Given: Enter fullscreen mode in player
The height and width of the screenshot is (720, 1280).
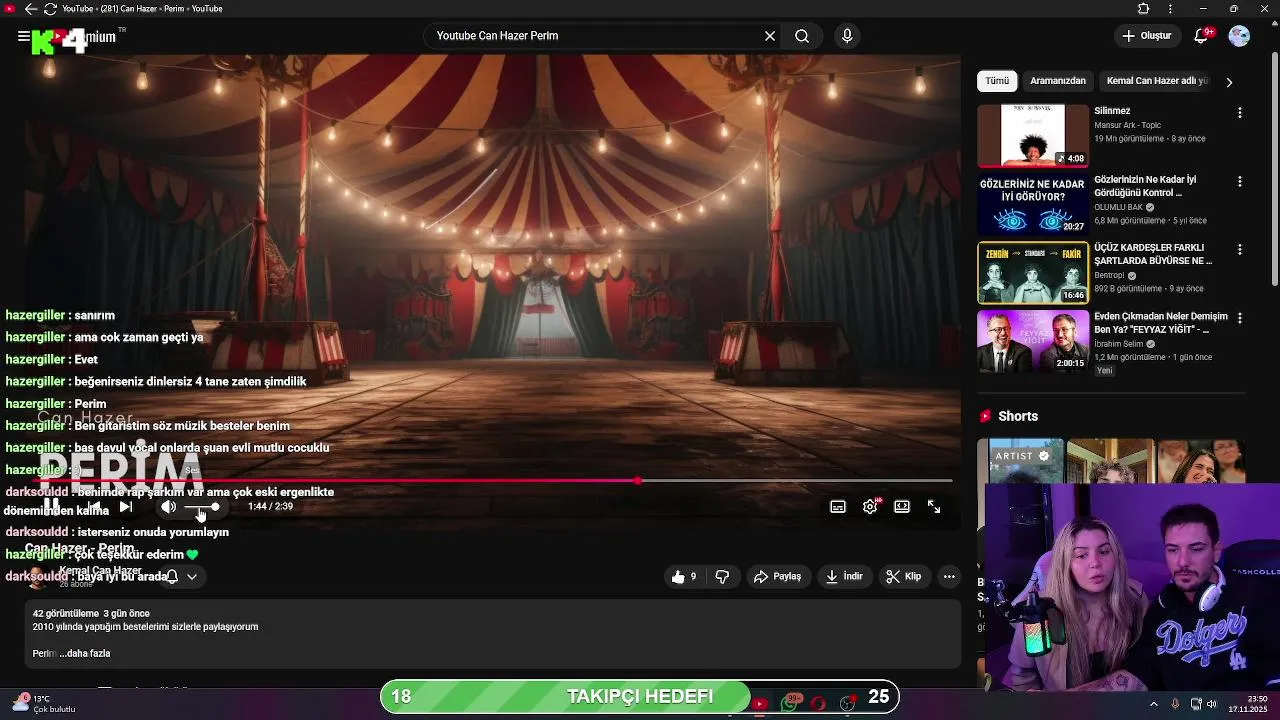Looking at the screenshot, I should [x=934, y=507].
